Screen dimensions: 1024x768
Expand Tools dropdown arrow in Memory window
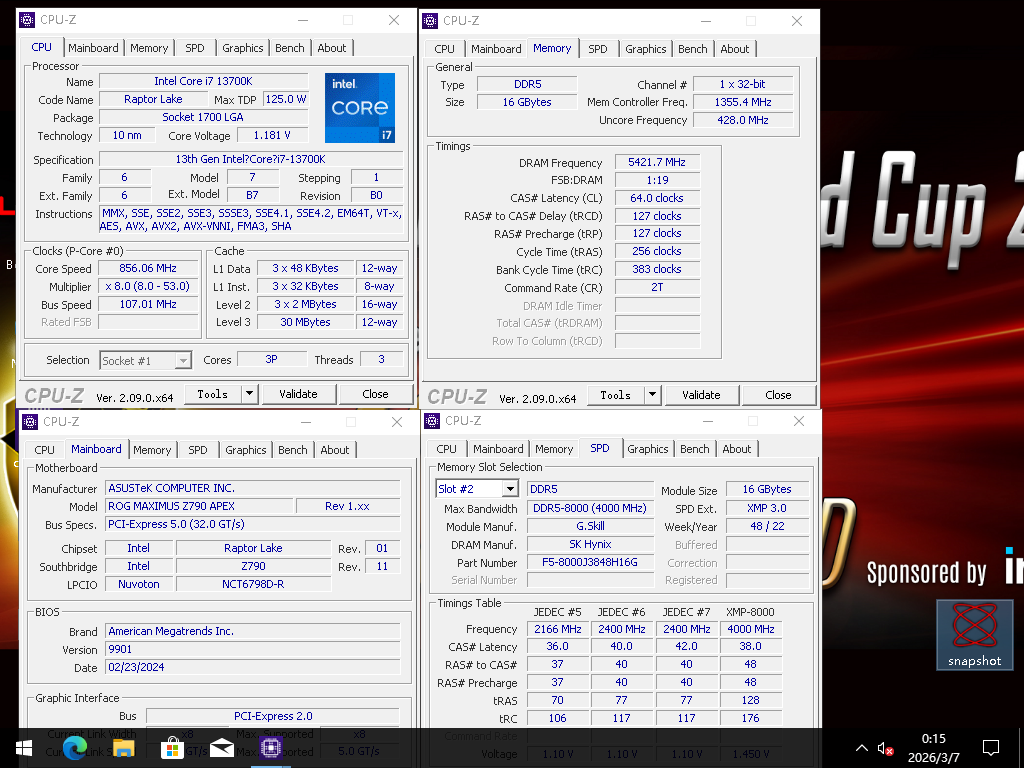pos(652,395)
